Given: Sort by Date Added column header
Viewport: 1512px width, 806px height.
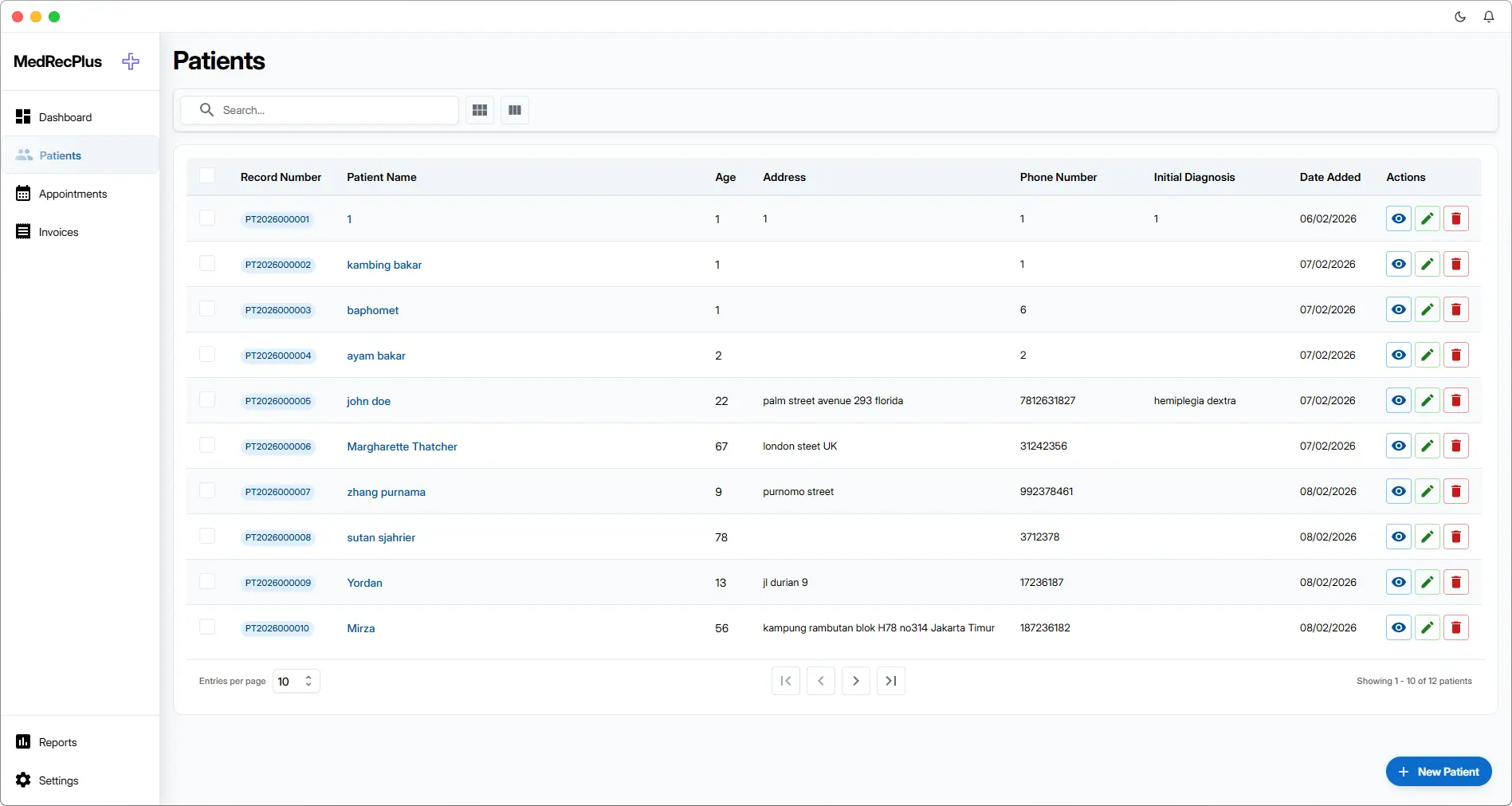Looking at the screenshot, I should click(1329, 177).
